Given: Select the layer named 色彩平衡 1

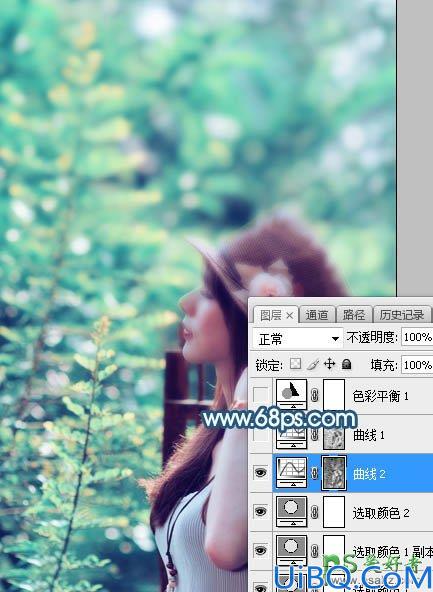Looking at the screenshot, I should click(380, 396).
